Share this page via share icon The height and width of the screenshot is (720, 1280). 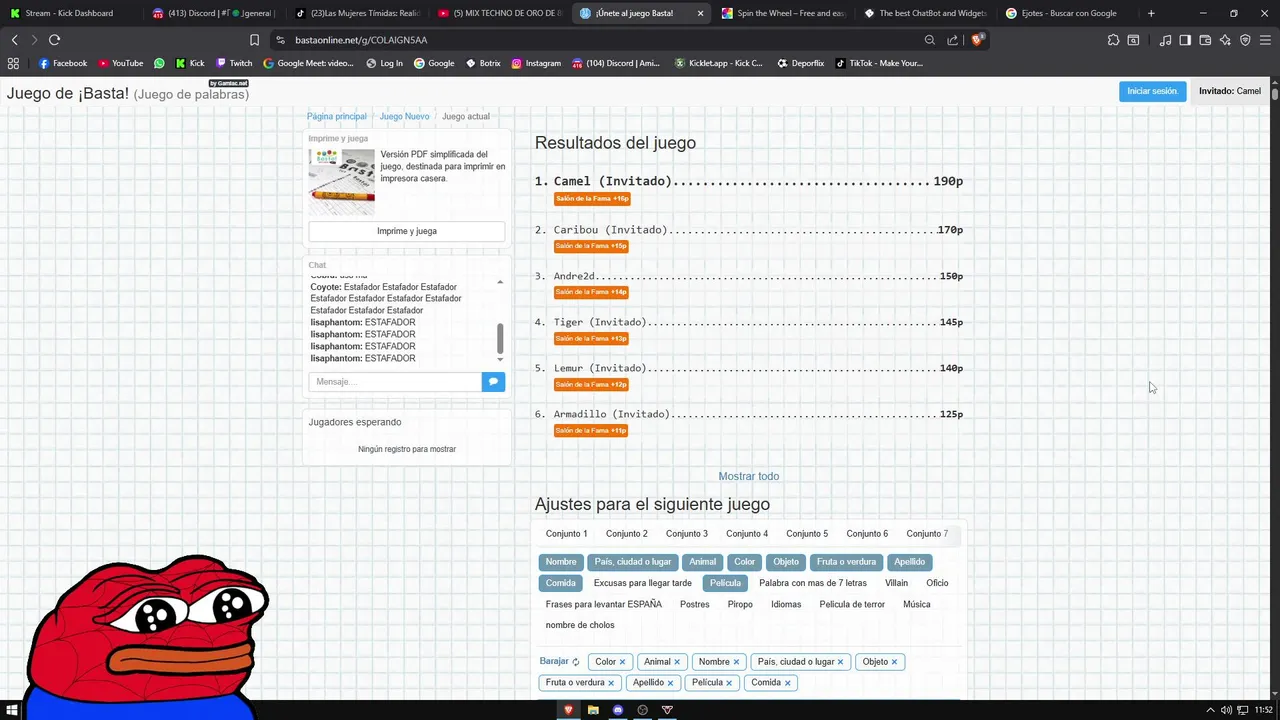click(952, 40)
